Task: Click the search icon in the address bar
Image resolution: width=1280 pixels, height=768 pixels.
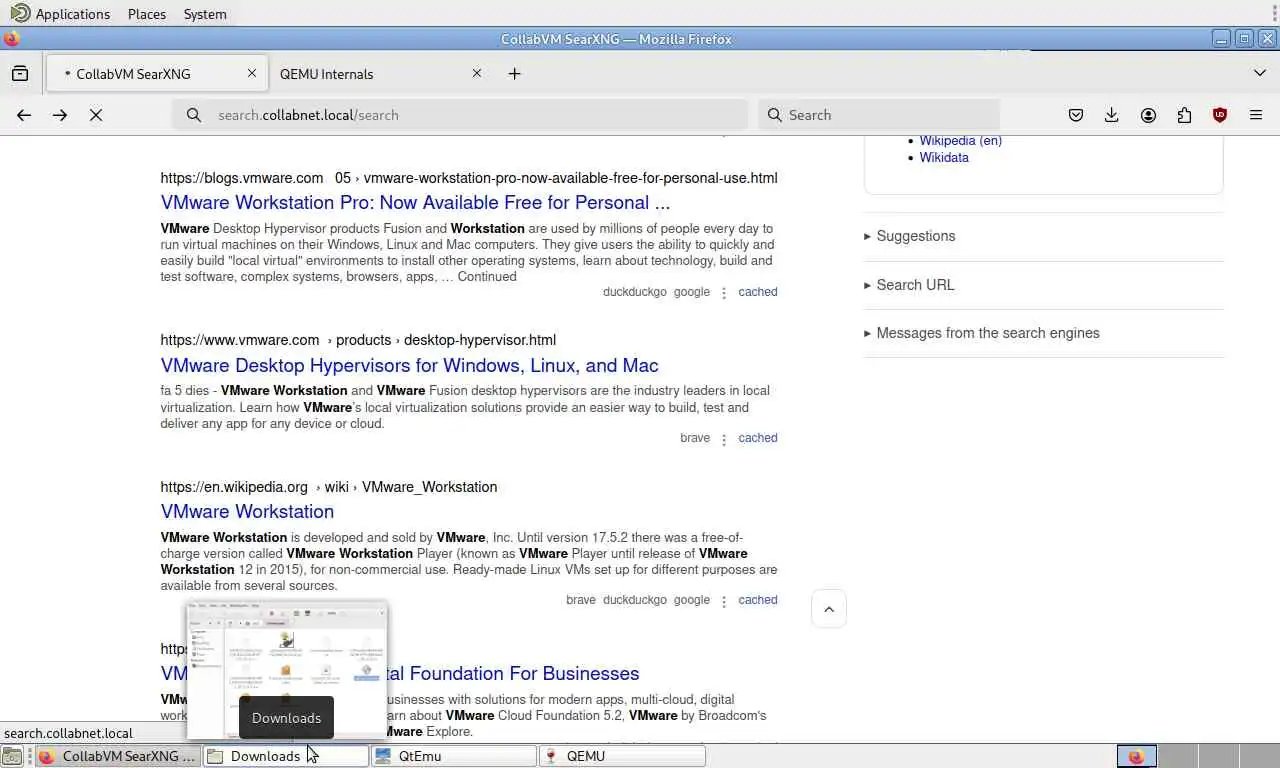Action: coord(194,115)
